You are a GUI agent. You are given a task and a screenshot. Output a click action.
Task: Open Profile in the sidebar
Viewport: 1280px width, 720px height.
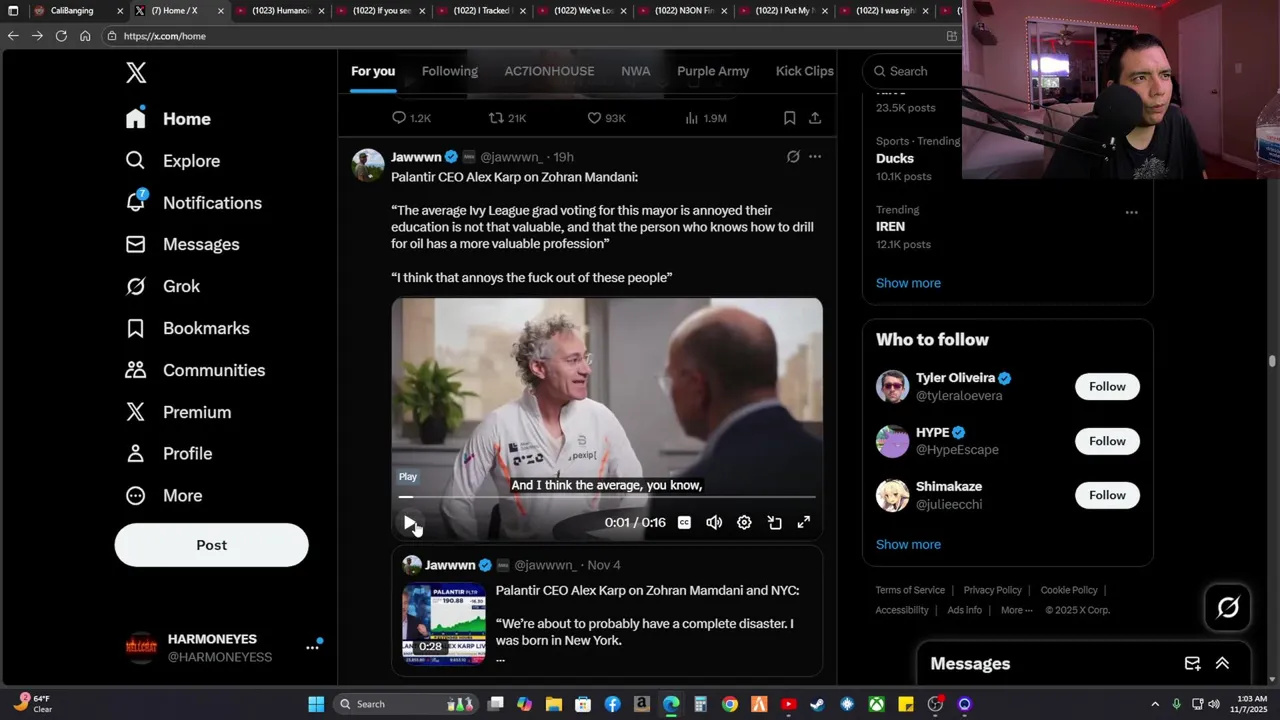[x=168, y=454]
